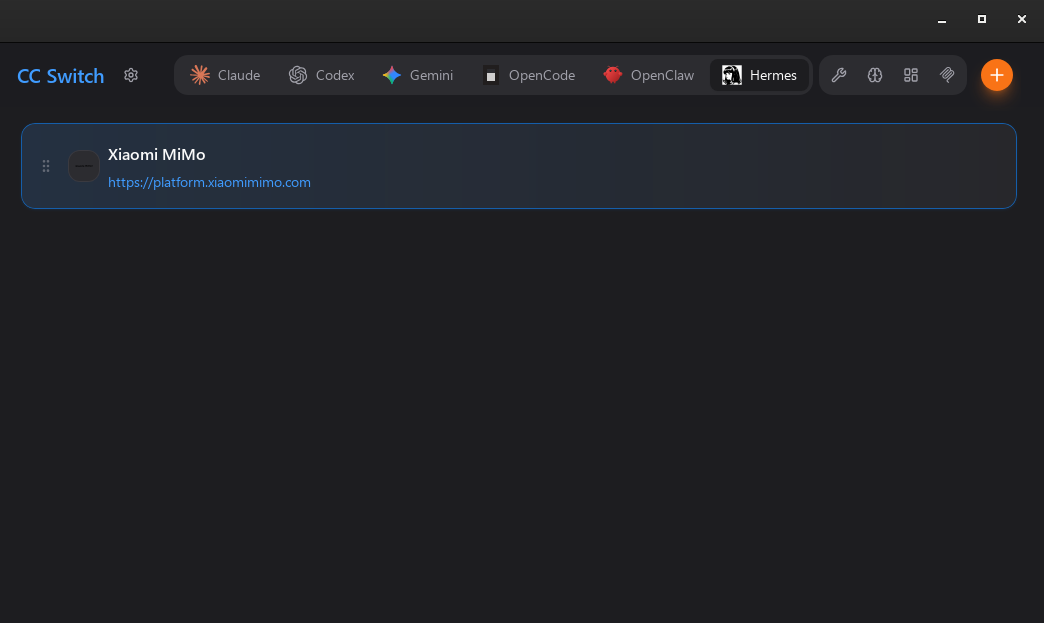The image size is (1044, 623).
Task: Choose the OpenClaw tab
Action: tap(649, 75)
